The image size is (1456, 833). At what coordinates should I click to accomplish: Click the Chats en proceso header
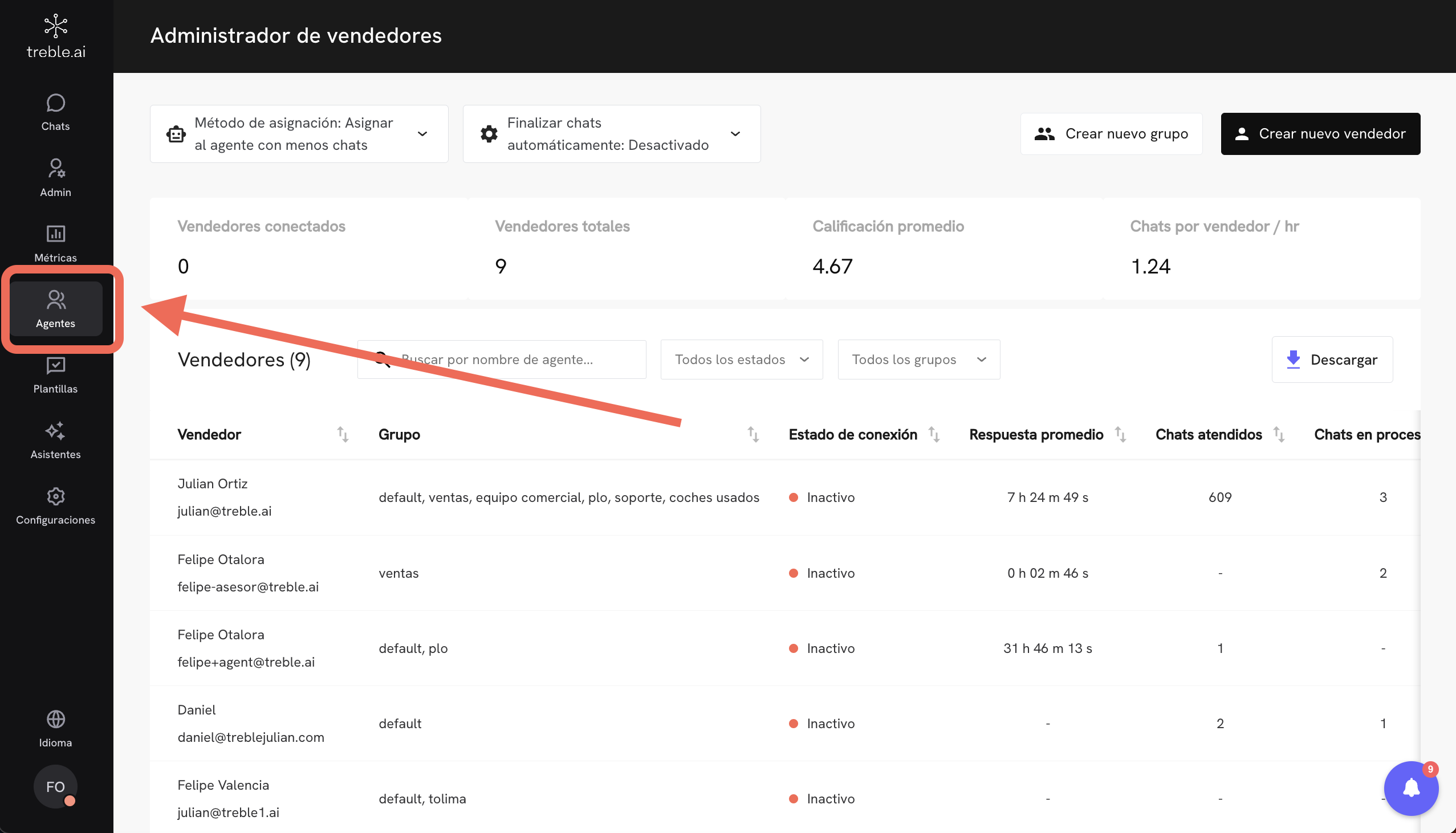[x=1366, y=434]
